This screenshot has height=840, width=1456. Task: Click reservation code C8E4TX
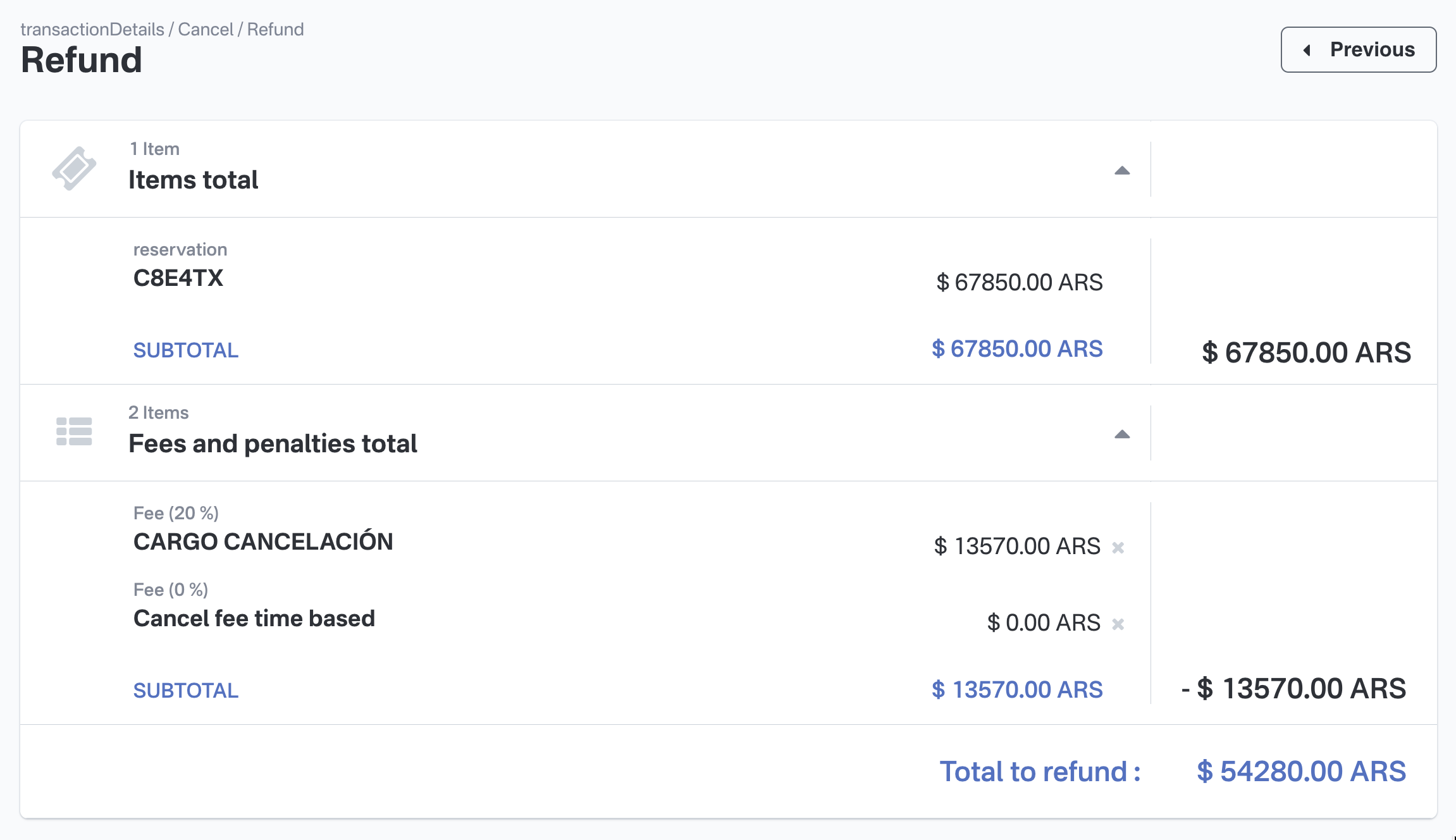pos(178,278)
